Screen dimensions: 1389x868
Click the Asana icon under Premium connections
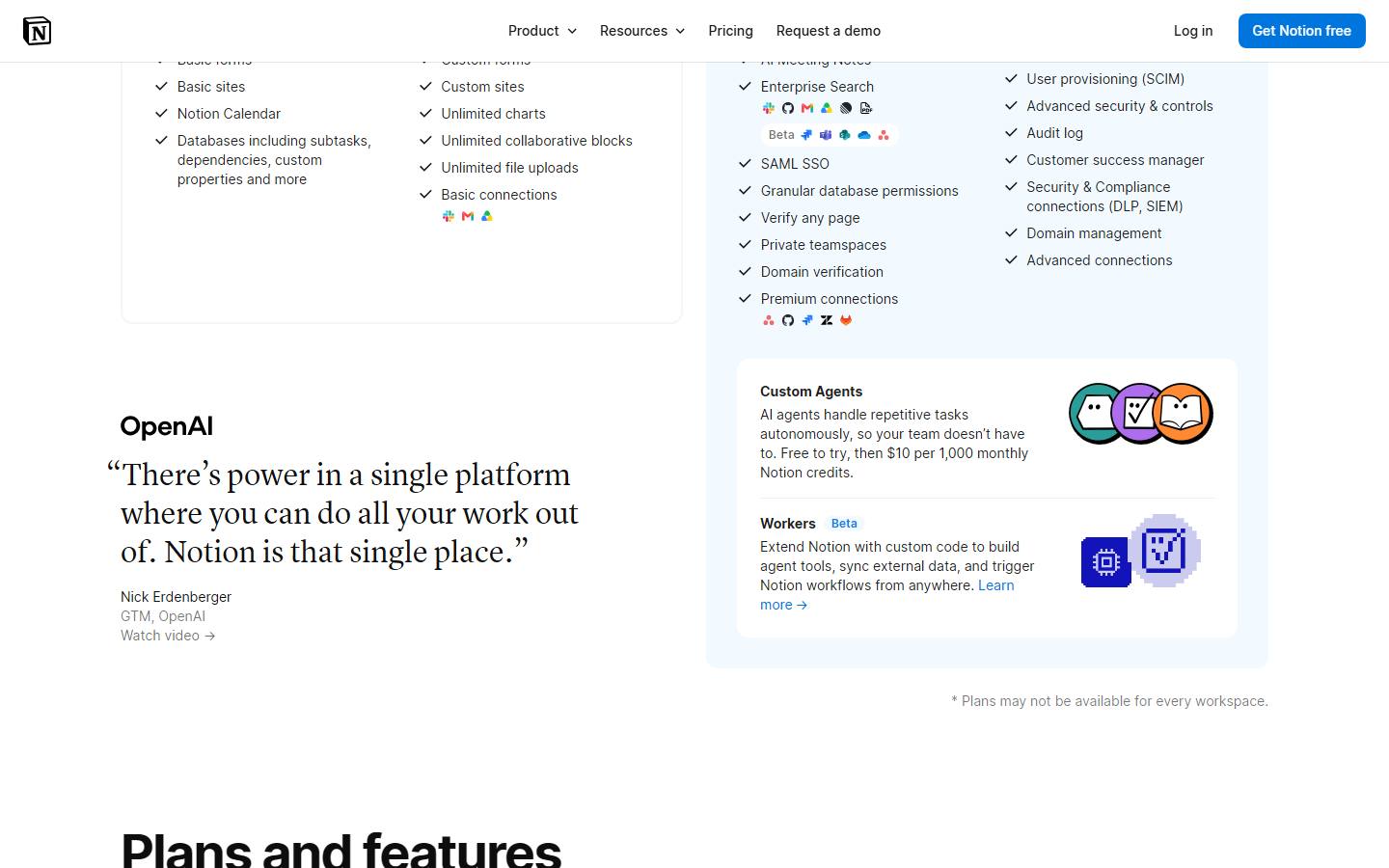pyautogui.click(x=769, y=320)
